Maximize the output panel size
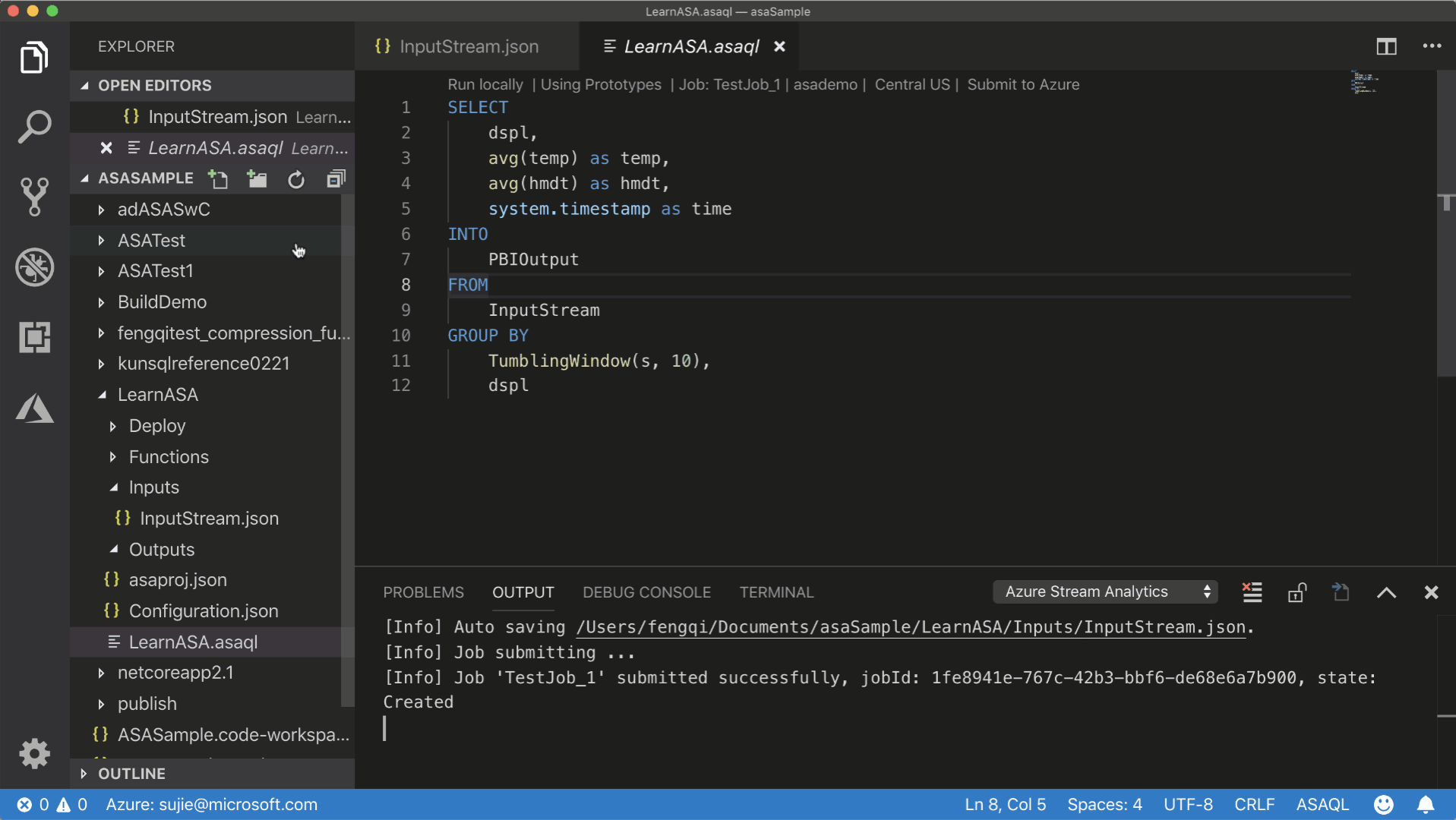 click(x=1386, y=592)
